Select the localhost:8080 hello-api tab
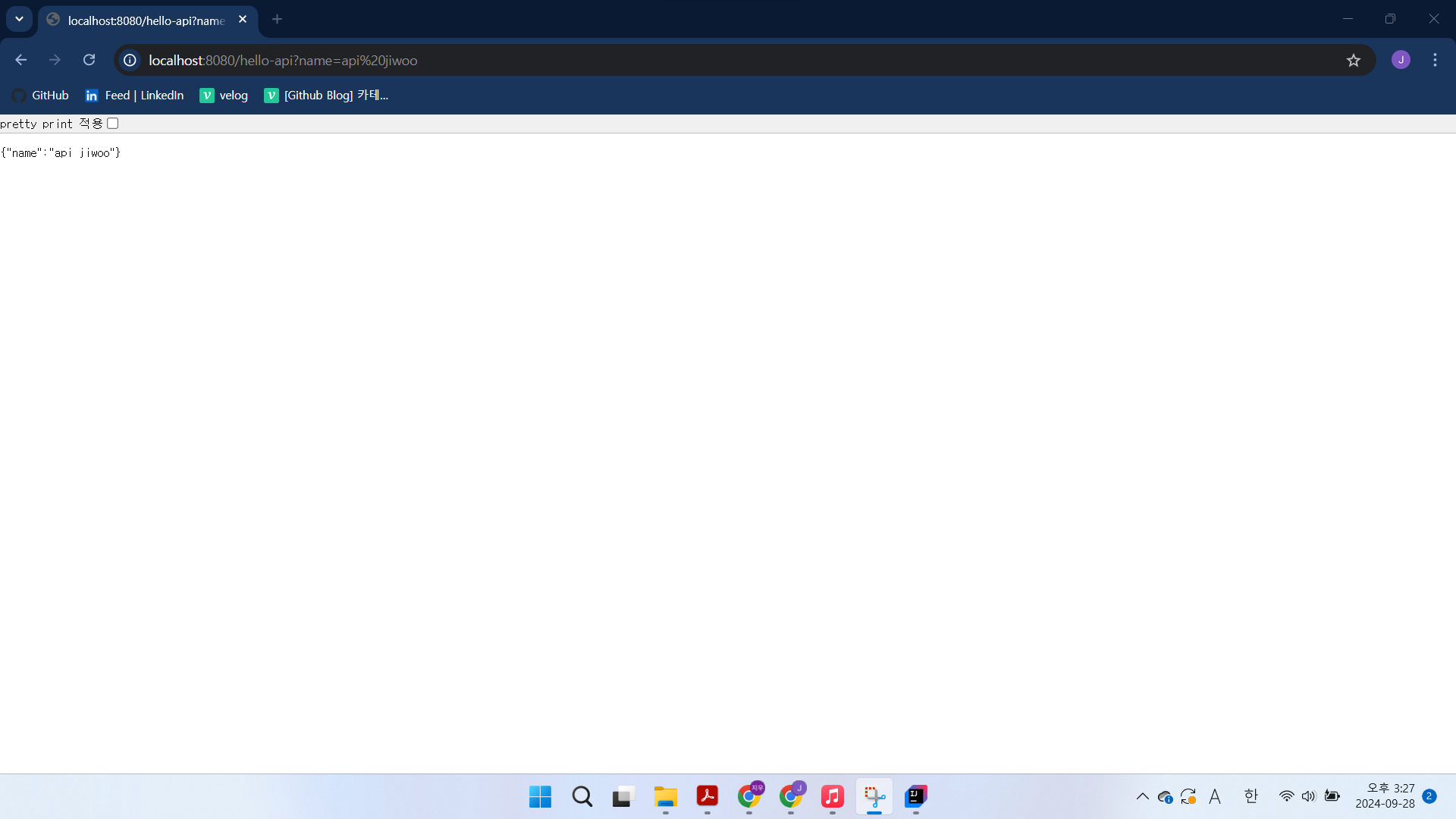 (144, 20)
